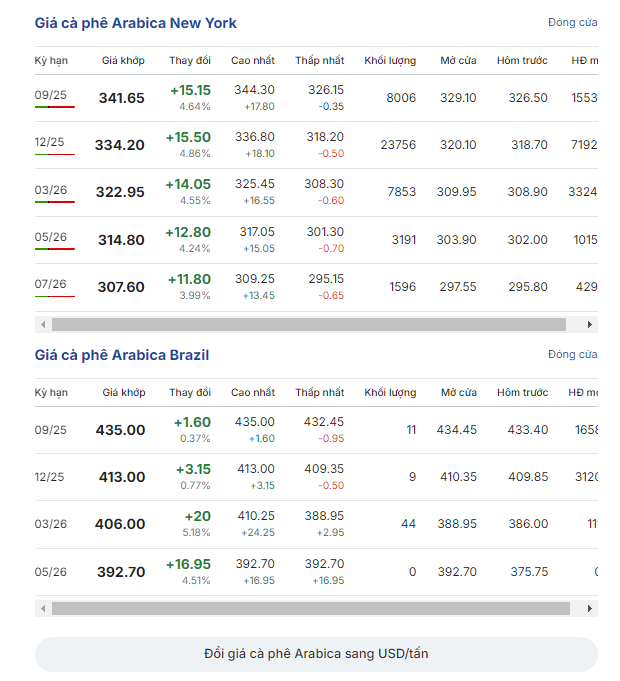The width and height of the screenshot is (620, 681).
Task: Select New York 03/26 contract term
Action: coord(51,190)
